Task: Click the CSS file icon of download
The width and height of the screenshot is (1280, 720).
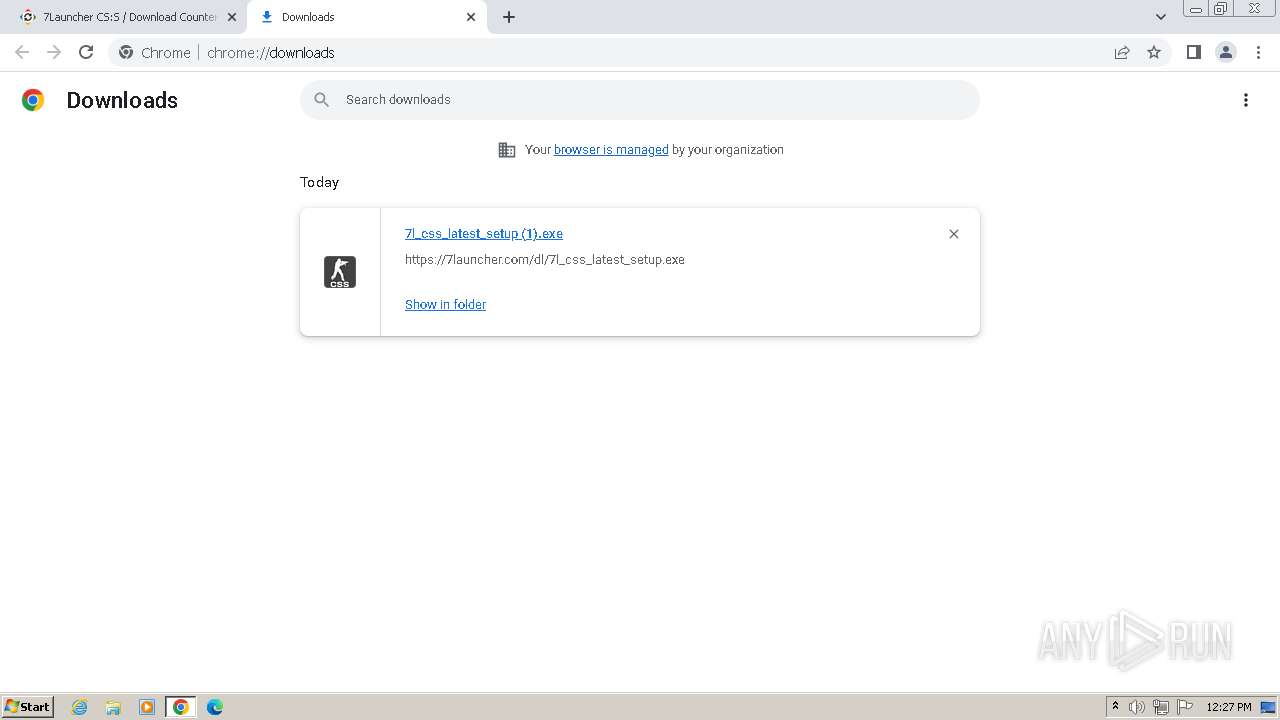Action: (340, 272)
